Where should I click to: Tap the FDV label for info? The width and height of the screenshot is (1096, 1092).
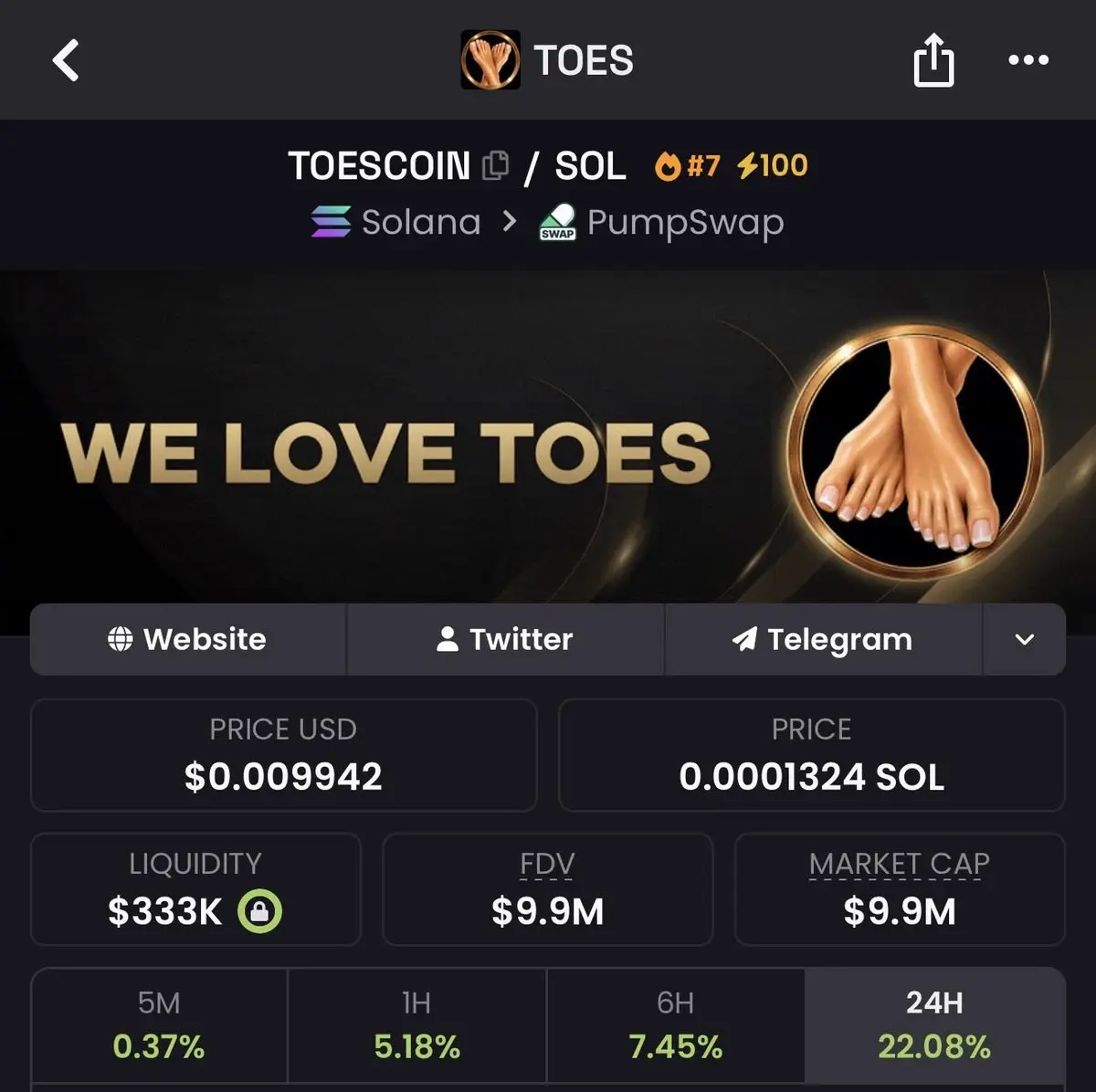point(547,864)
